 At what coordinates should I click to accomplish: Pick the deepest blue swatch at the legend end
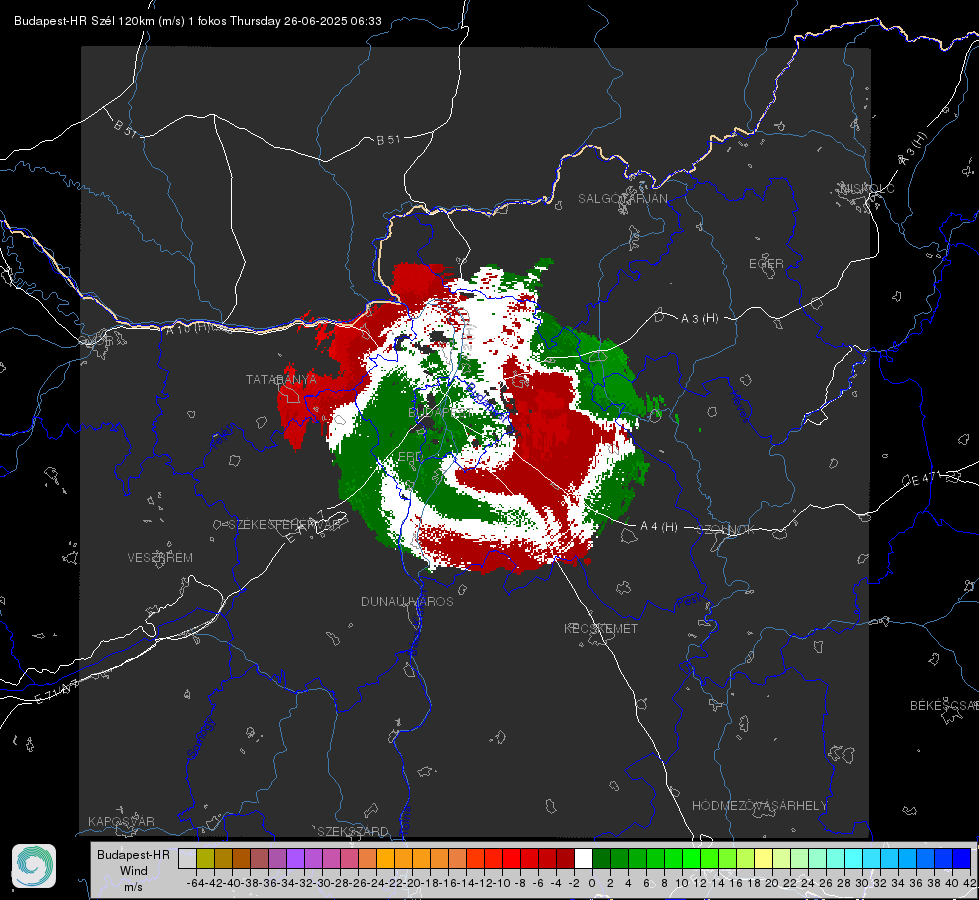962,858
